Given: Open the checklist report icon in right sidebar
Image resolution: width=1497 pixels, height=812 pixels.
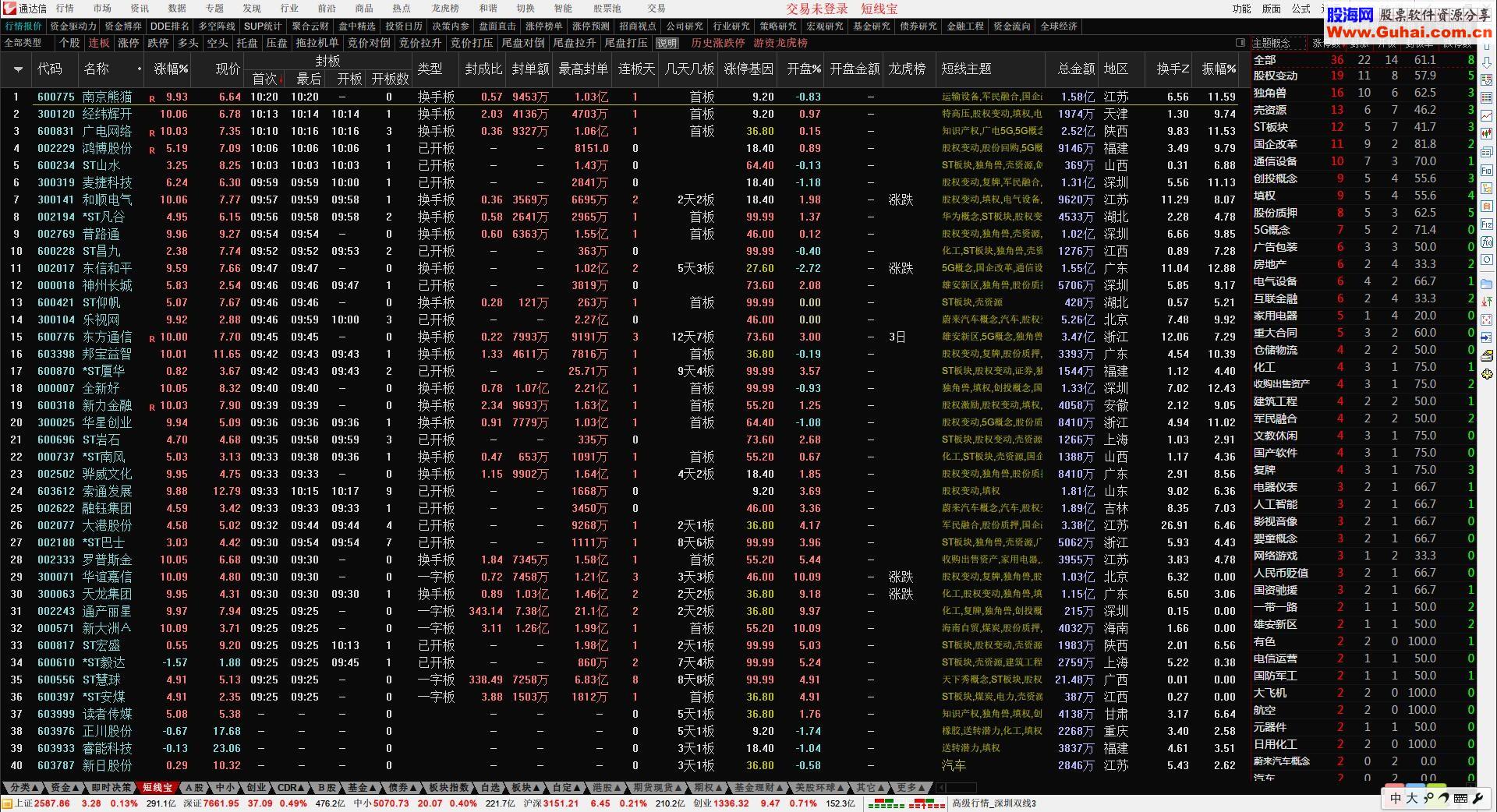Looking at the screenshot, I should 1487,79.
